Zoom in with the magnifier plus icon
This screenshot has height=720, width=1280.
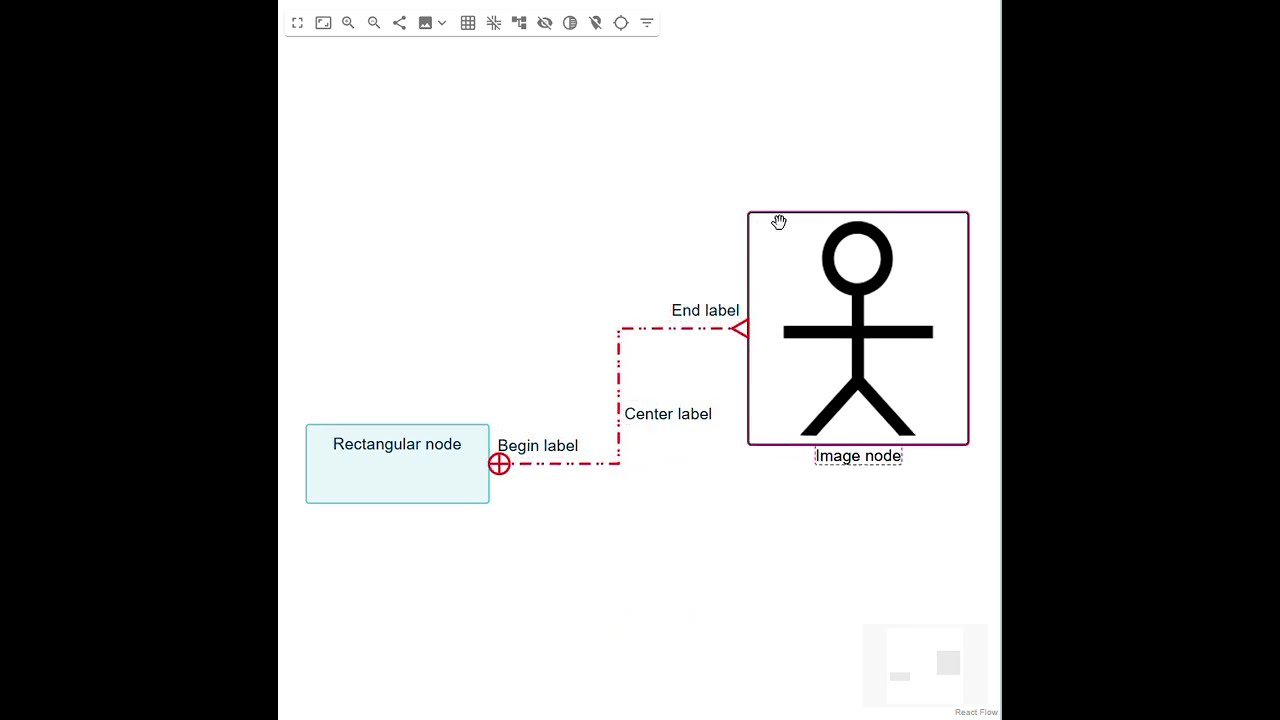click(348, 23)
